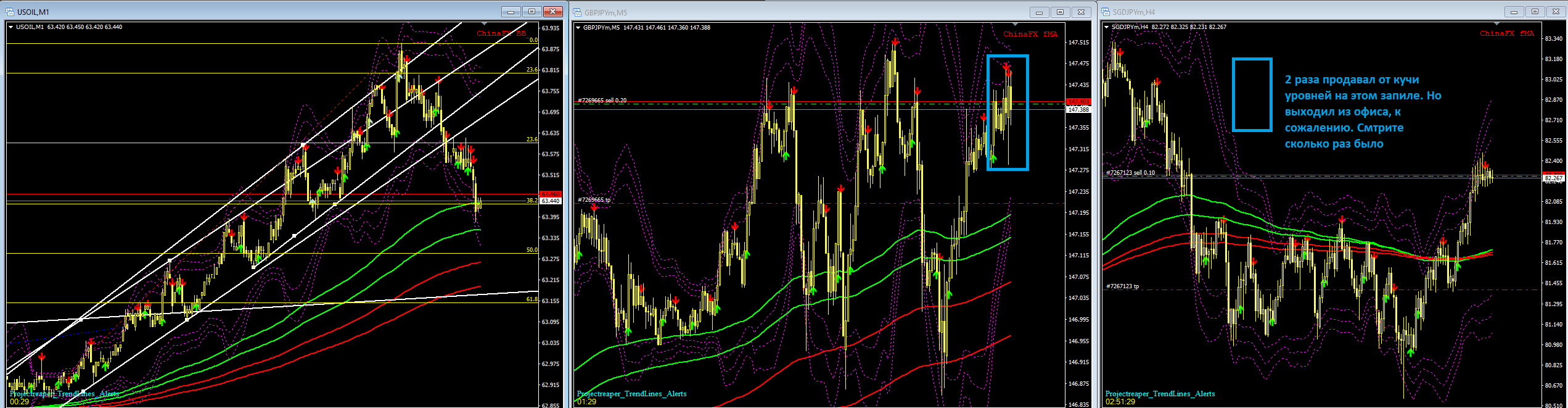Click the 63.440 current price tag

[x=551, y=201]
